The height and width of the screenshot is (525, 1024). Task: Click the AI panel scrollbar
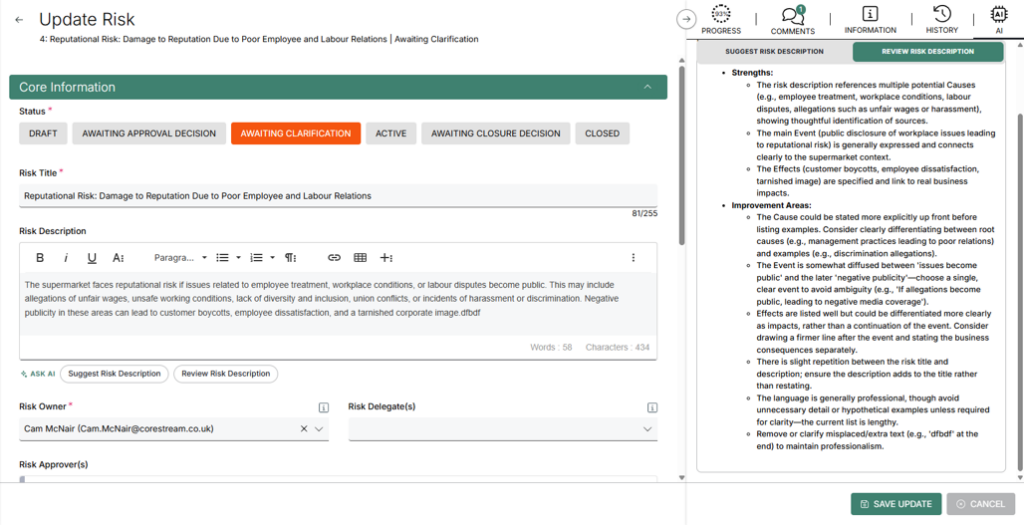tap(1020, 291)
